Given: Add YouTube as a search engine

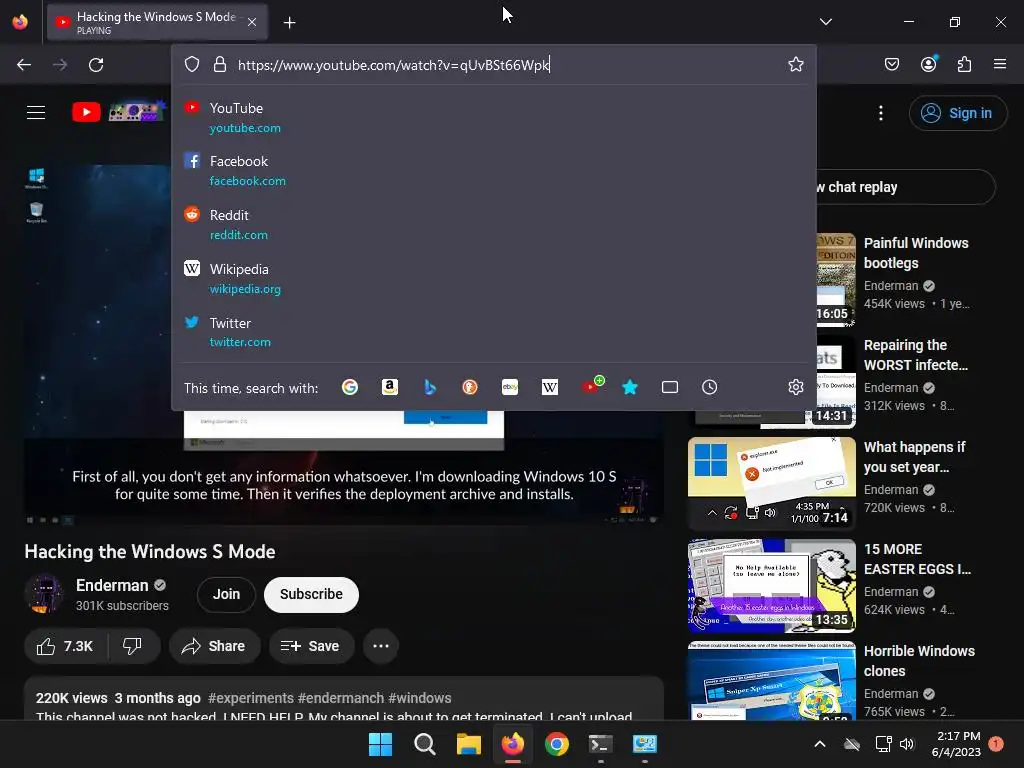Looking at the screenshot, I should 592,385.
